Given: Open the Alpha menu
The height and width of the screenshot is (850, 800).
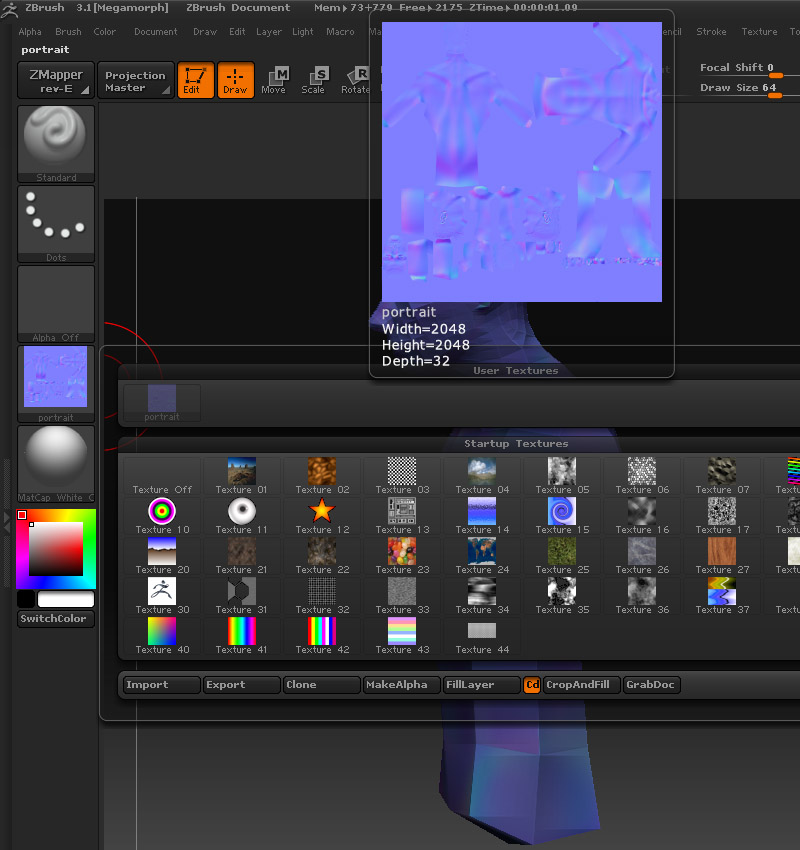Looking at the screenshot, I should click(30, 32).
